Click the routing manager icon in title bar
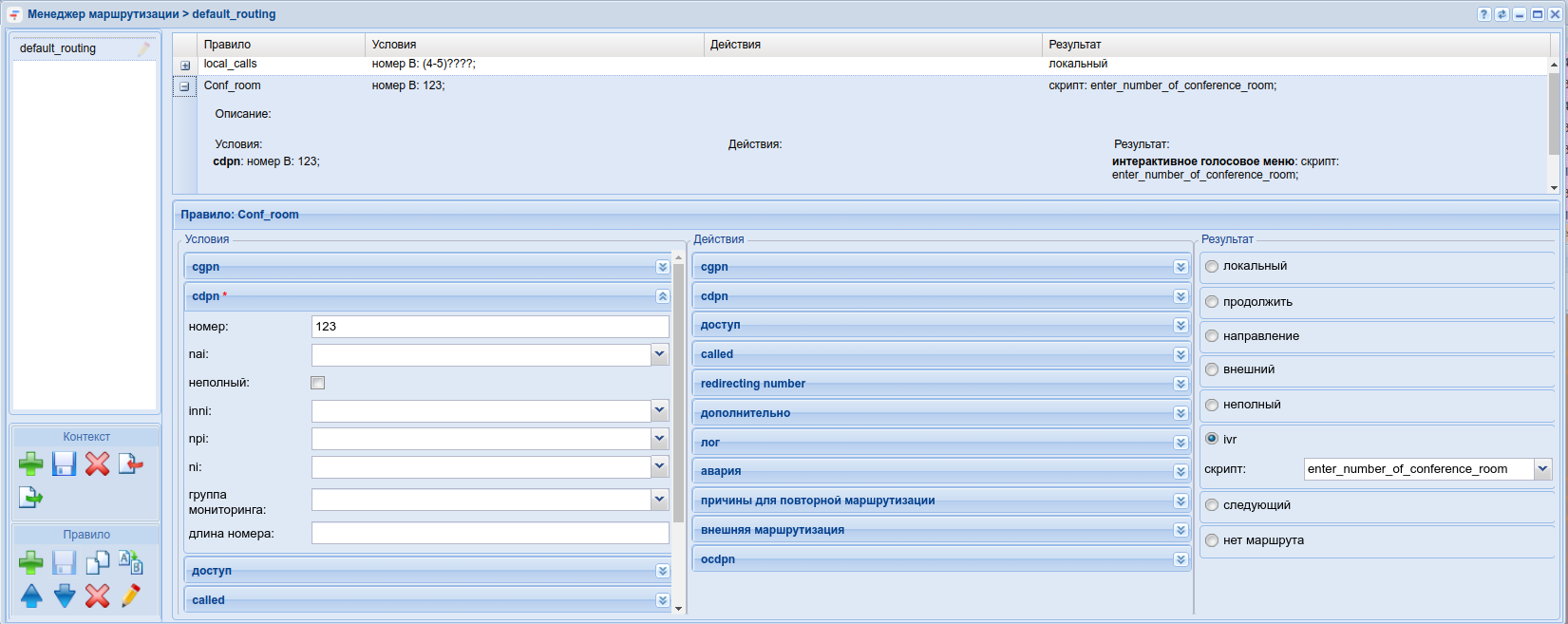The width and height of the screenshot is (1568, 624). (x=14, y=14)
